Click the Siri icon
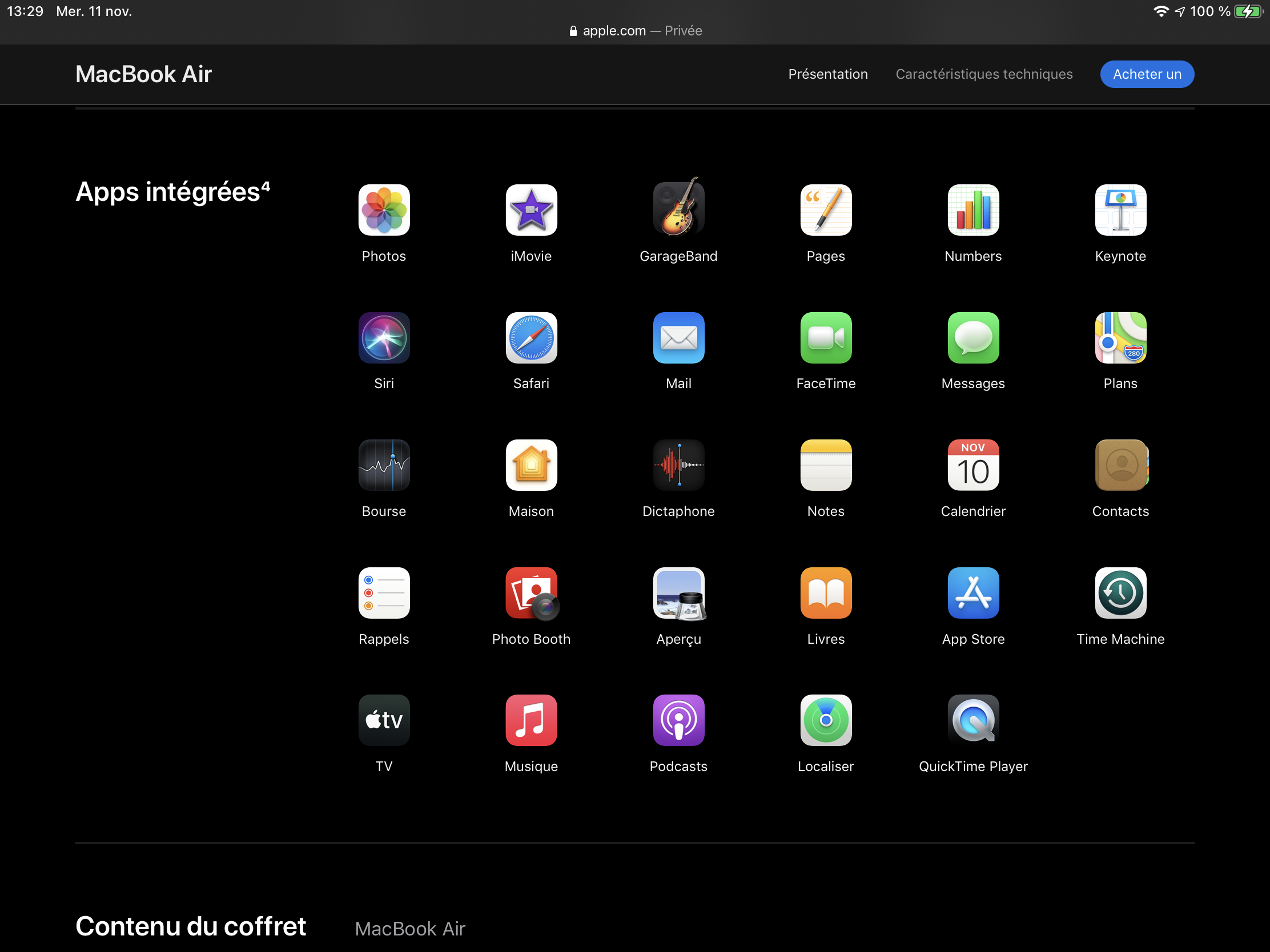Viewport: 1270px width, 952px height. 384,337
